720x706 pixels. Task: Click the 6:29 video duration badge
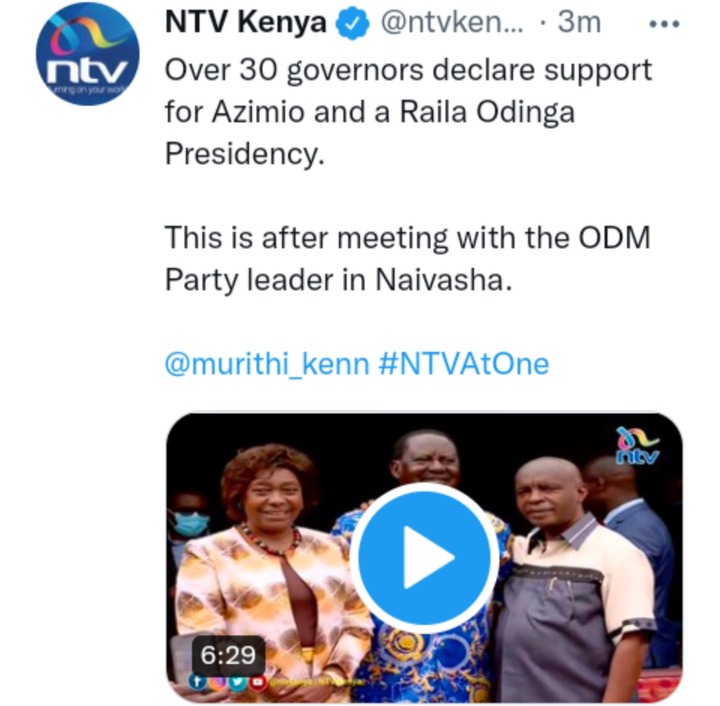228,656
